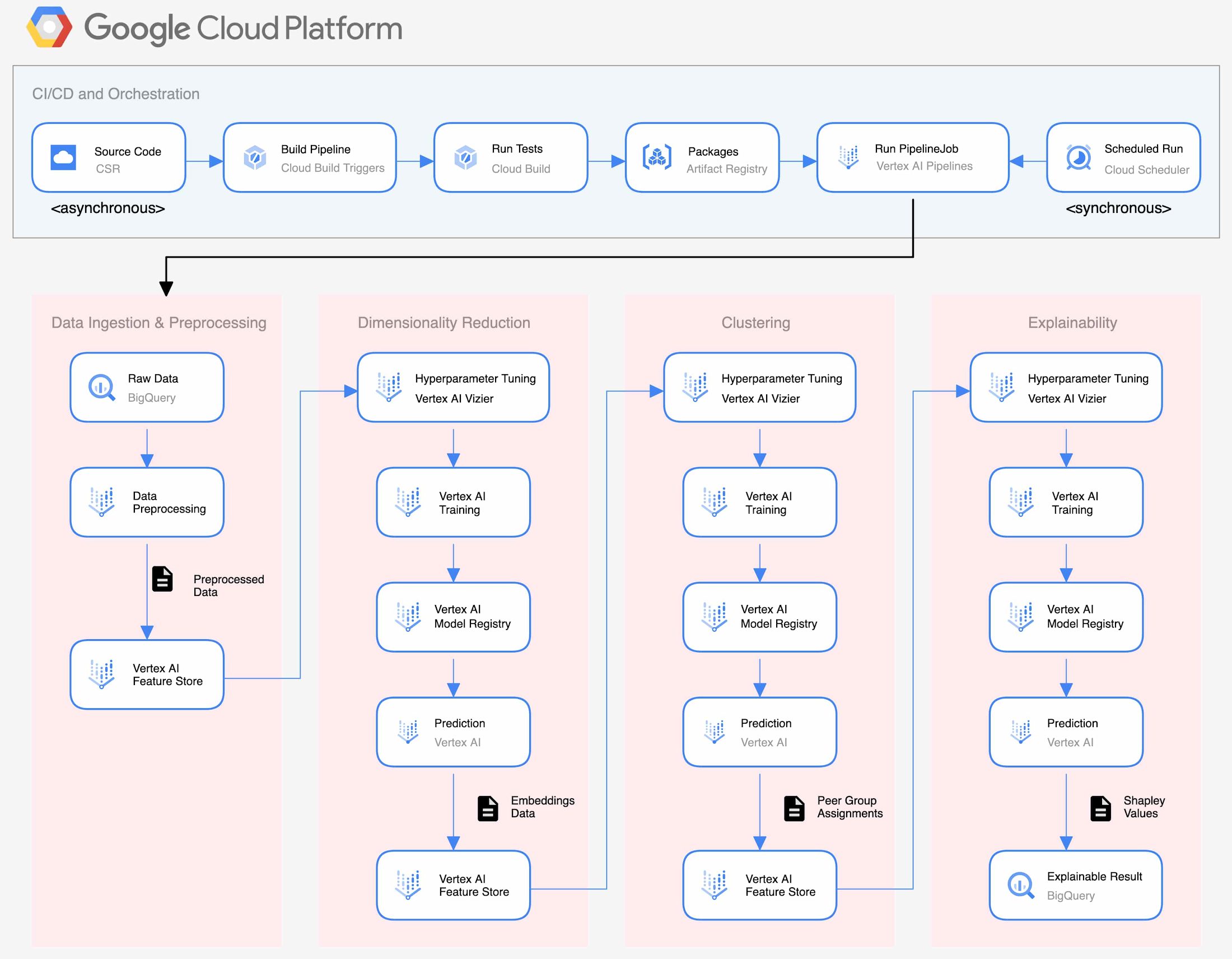Screen dimensions: 1232x959
Task: Click Vertex icon in Clustering Model Registry node
Action: pyautogui.click(x=715, y=617)
